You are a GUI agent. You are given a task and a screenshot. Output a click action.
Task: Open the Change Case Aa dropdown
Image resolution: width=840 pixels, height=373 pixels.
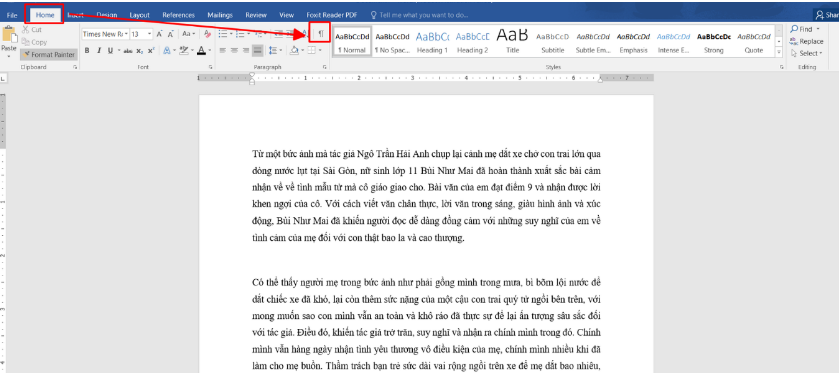pos(188,34)
